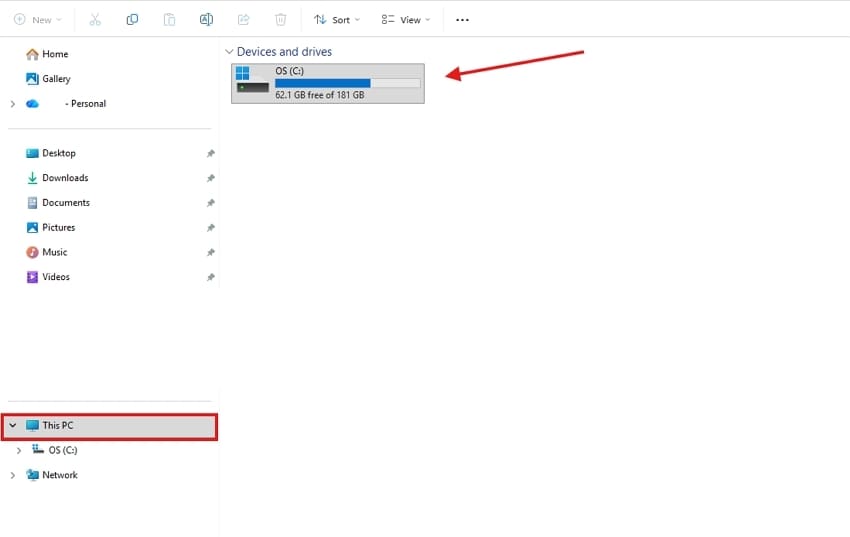This screenshot has width=850, height=537.
Task: Click the pin icon next to Pictures
Action: pyautogui.click(x=210, y=228)
